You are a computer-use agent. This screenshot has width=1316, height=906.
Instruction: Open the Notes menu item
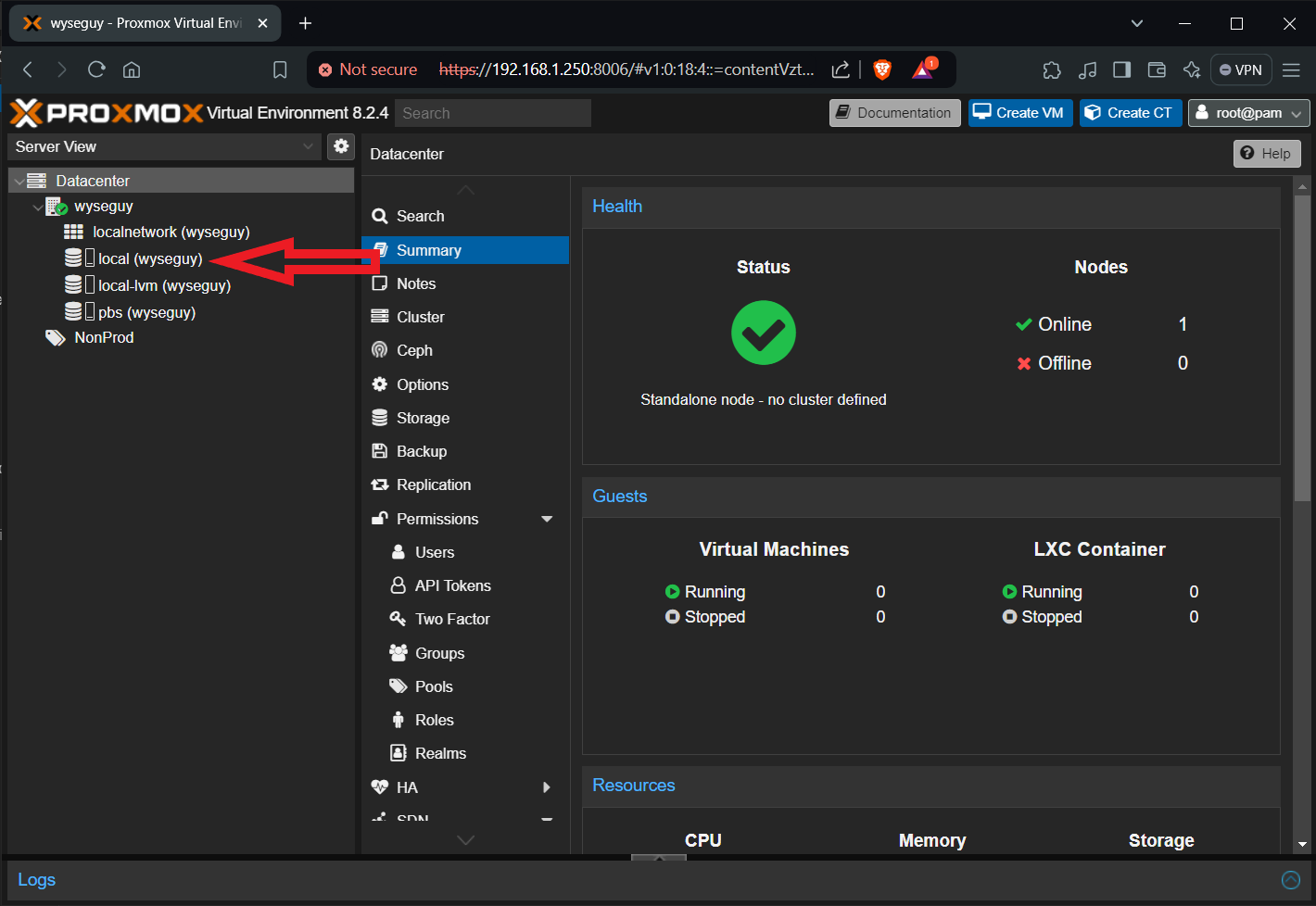465,283
